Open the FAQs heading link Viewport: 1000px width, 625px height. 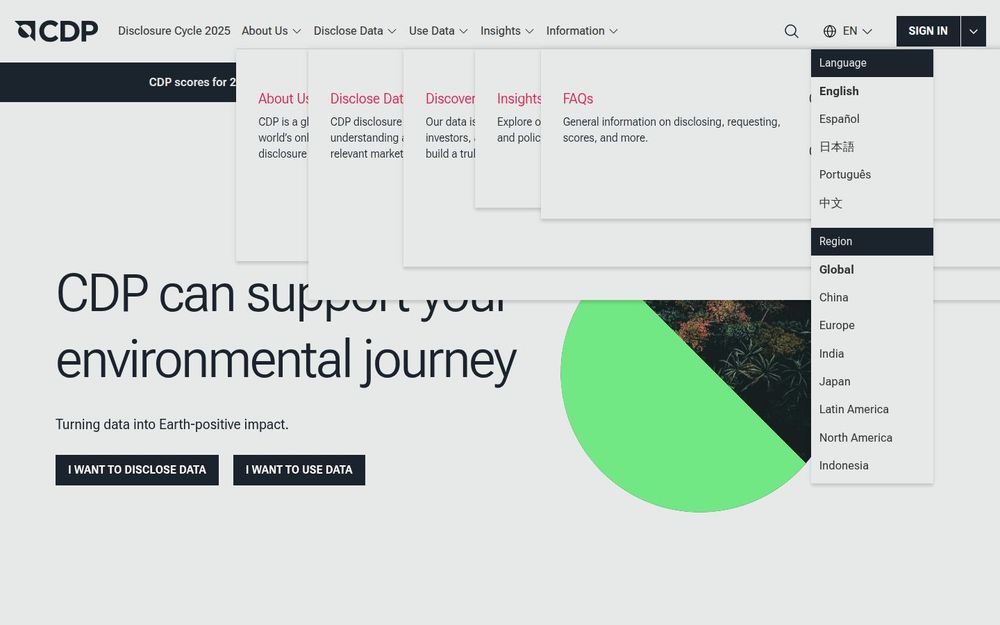(x=578, y=99)
